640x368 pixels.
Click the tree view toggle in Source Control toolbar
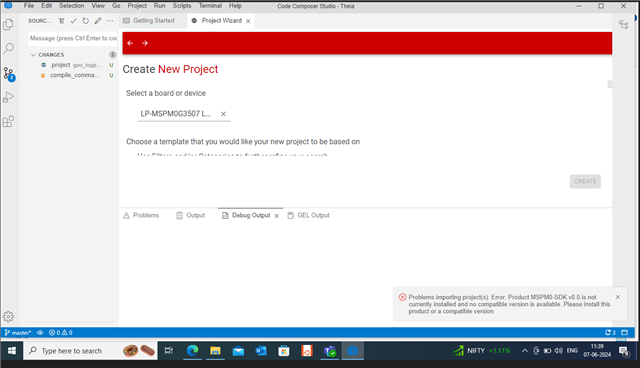coord(61,21)
